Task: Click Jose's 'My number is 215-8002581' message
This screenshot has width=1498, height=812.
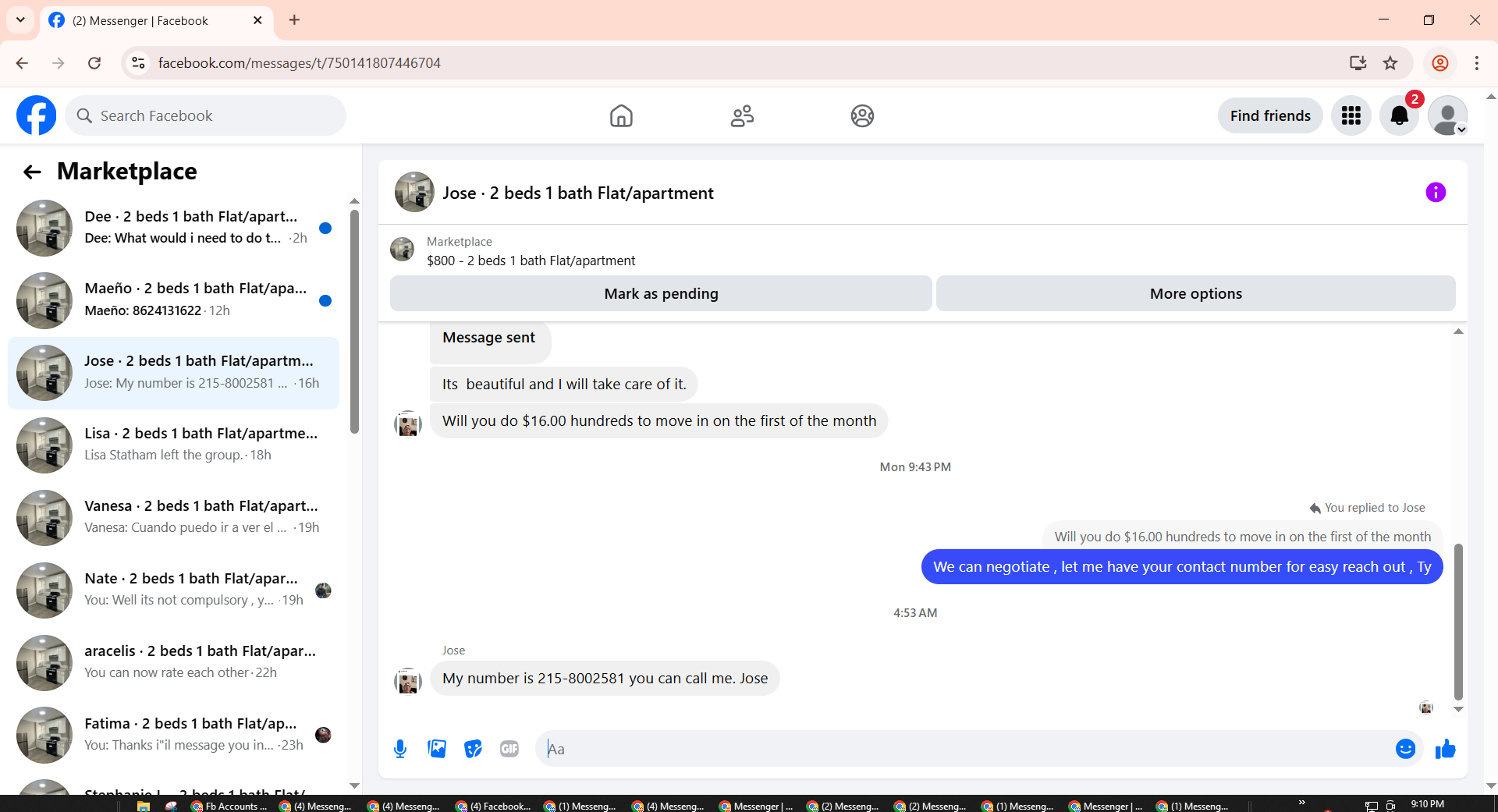Action: tap(605, 679)
